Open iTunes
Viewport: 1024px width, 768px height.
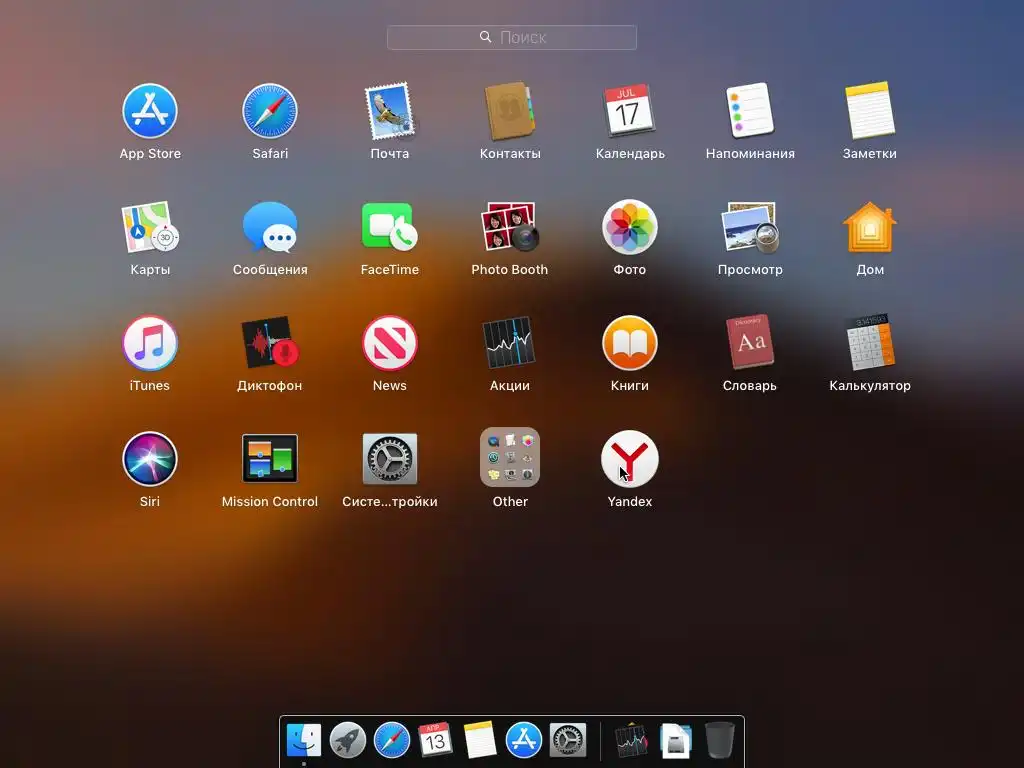150,343
